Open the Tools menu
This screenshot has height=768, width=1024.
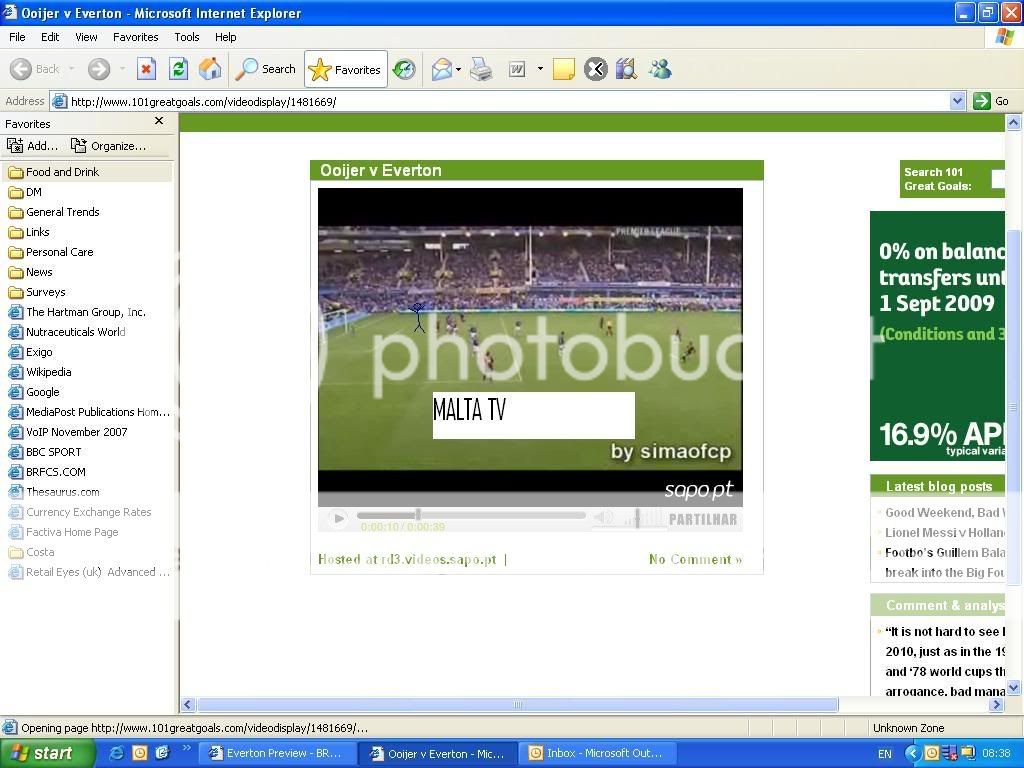(187, 37)
